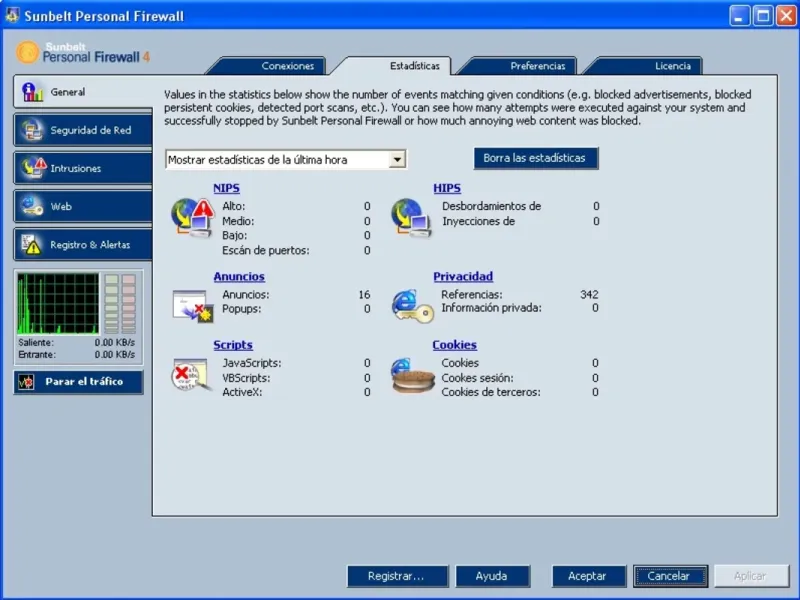Click the Aceptar button
Viewport: 800px width, 600px height.
(x=588, y=576)
